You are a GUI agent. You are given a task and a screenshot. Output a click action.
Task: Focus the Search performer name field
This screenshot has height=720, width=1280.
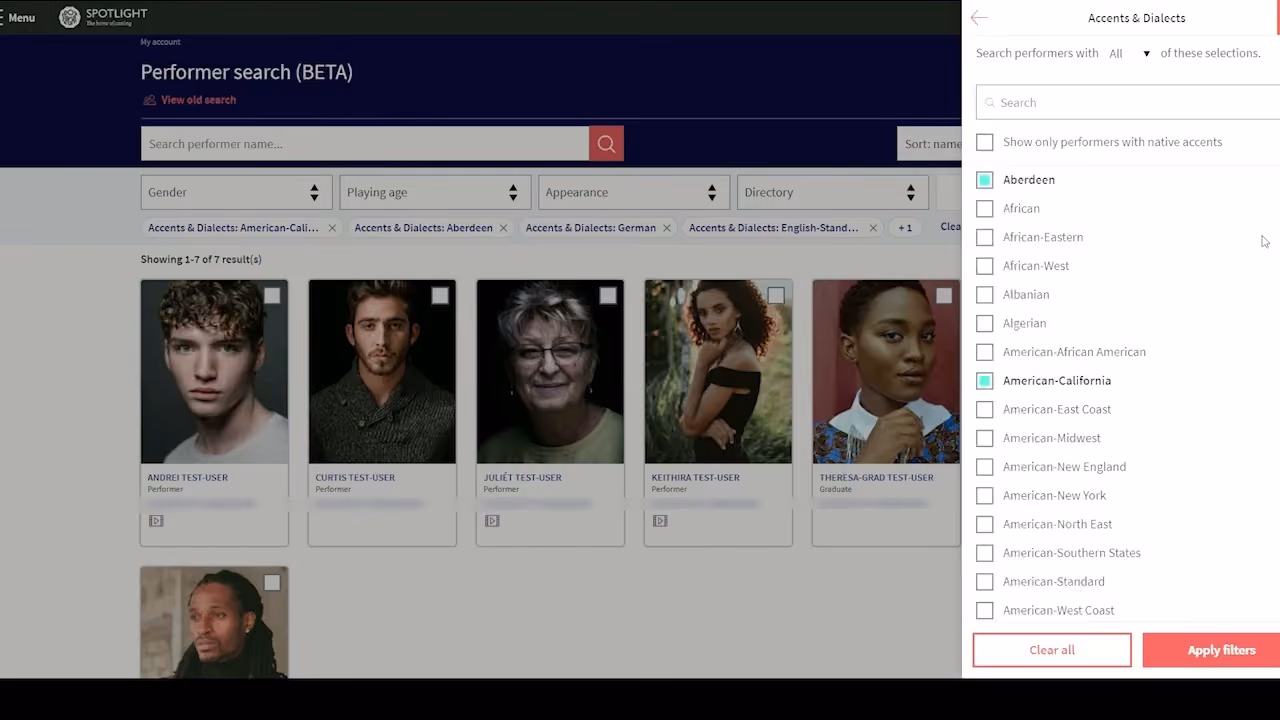click(x=365, y=144)
